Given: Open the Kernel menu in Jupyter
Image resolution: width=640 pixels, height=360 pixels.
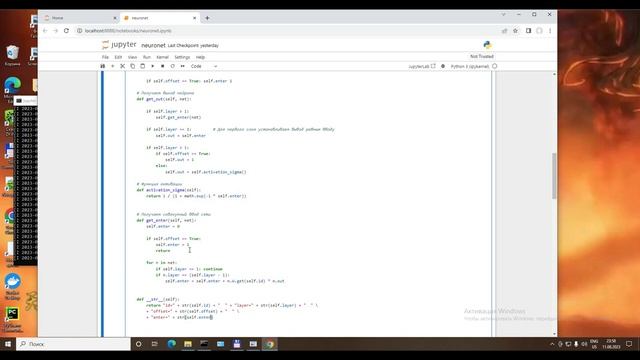Looking at the screenshot, I should (x=162, y=57).
